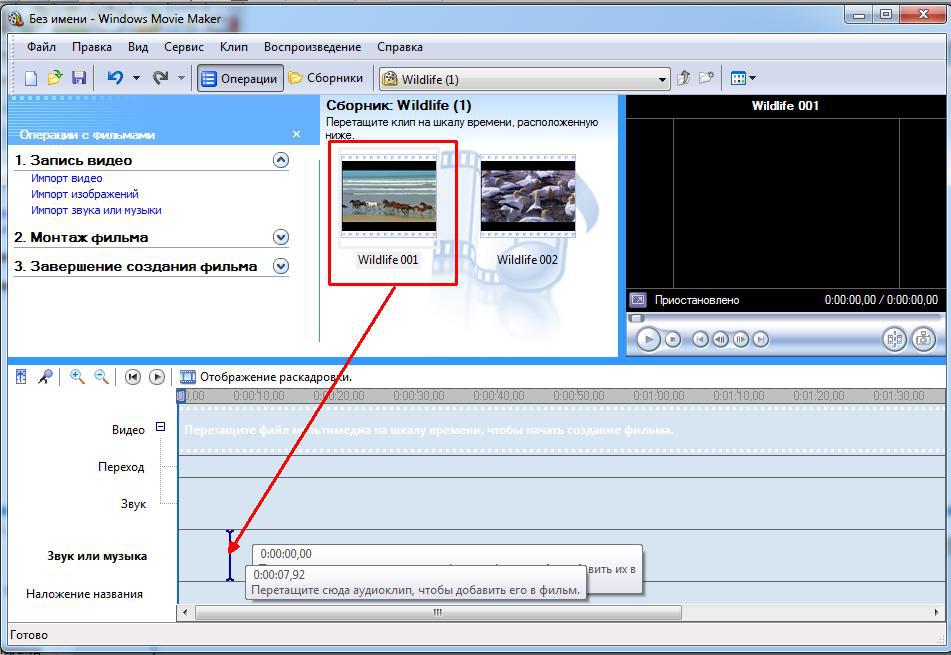The image size is (951, 655).
Task: Expand the Завершение создания фильма section
Action: [x=280, y=266]
